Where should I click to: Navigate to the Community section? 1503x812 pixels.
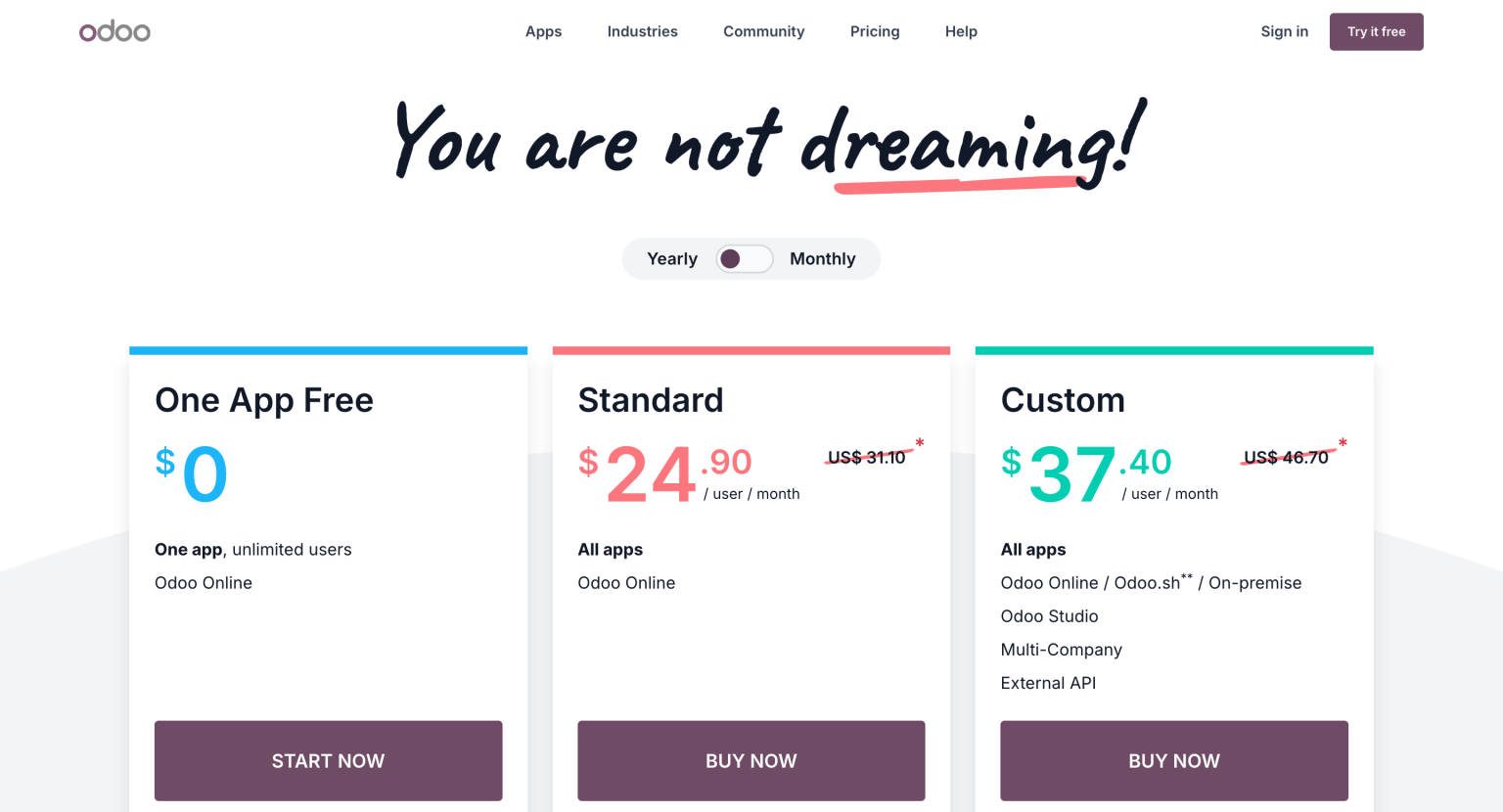click(763, 31)
